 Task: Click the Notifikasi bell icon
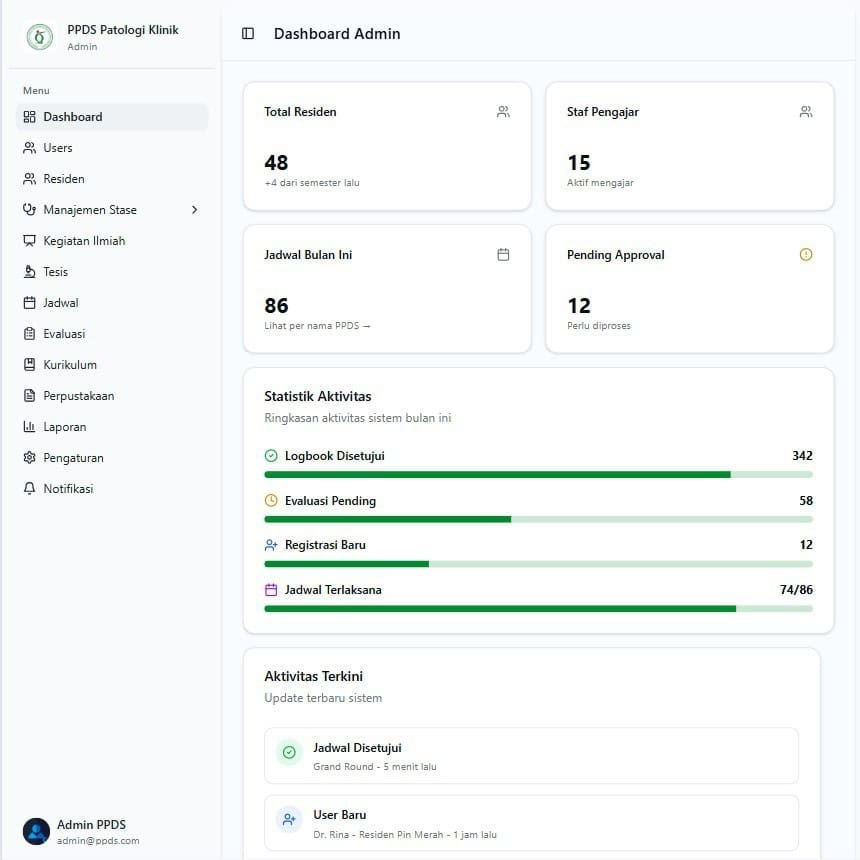(30, 489)
